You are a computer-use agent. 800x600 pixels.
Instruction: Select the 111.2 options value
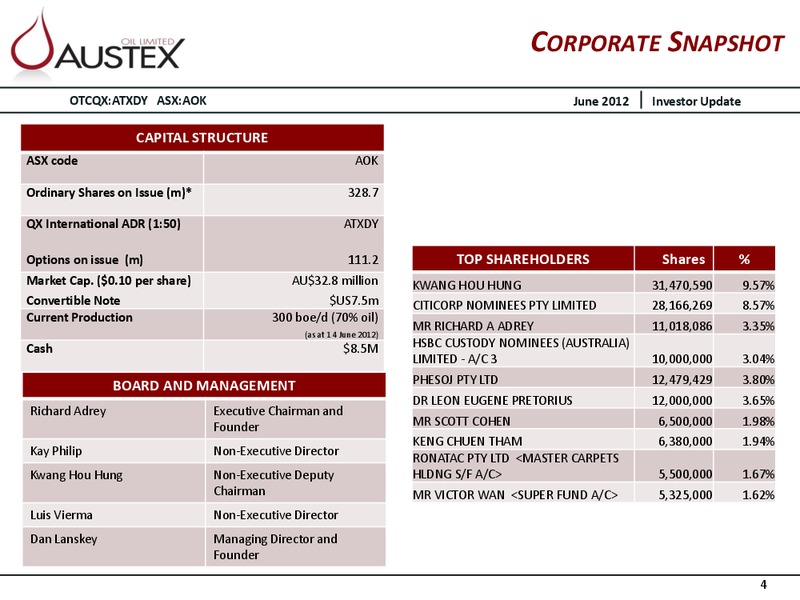pyautogui.click(x=363, y=260)
